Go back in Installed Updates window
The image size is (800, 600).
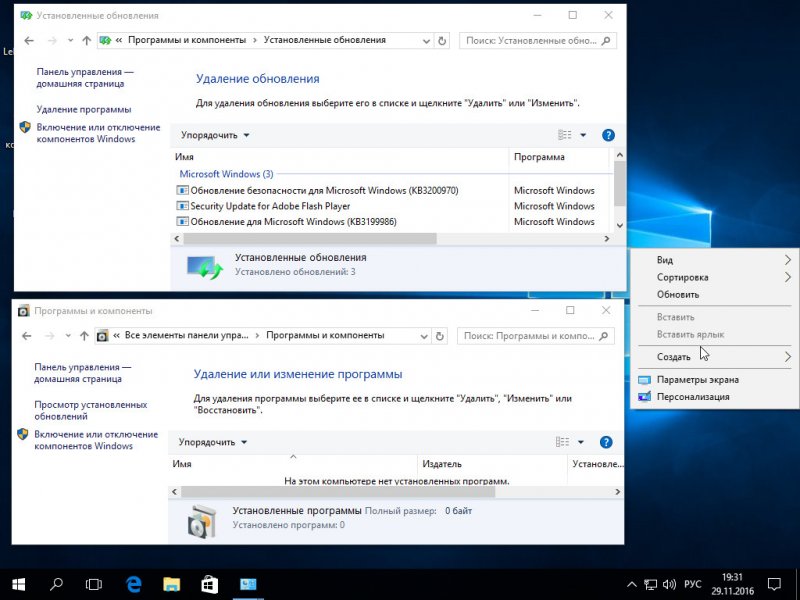click(29, 41)
